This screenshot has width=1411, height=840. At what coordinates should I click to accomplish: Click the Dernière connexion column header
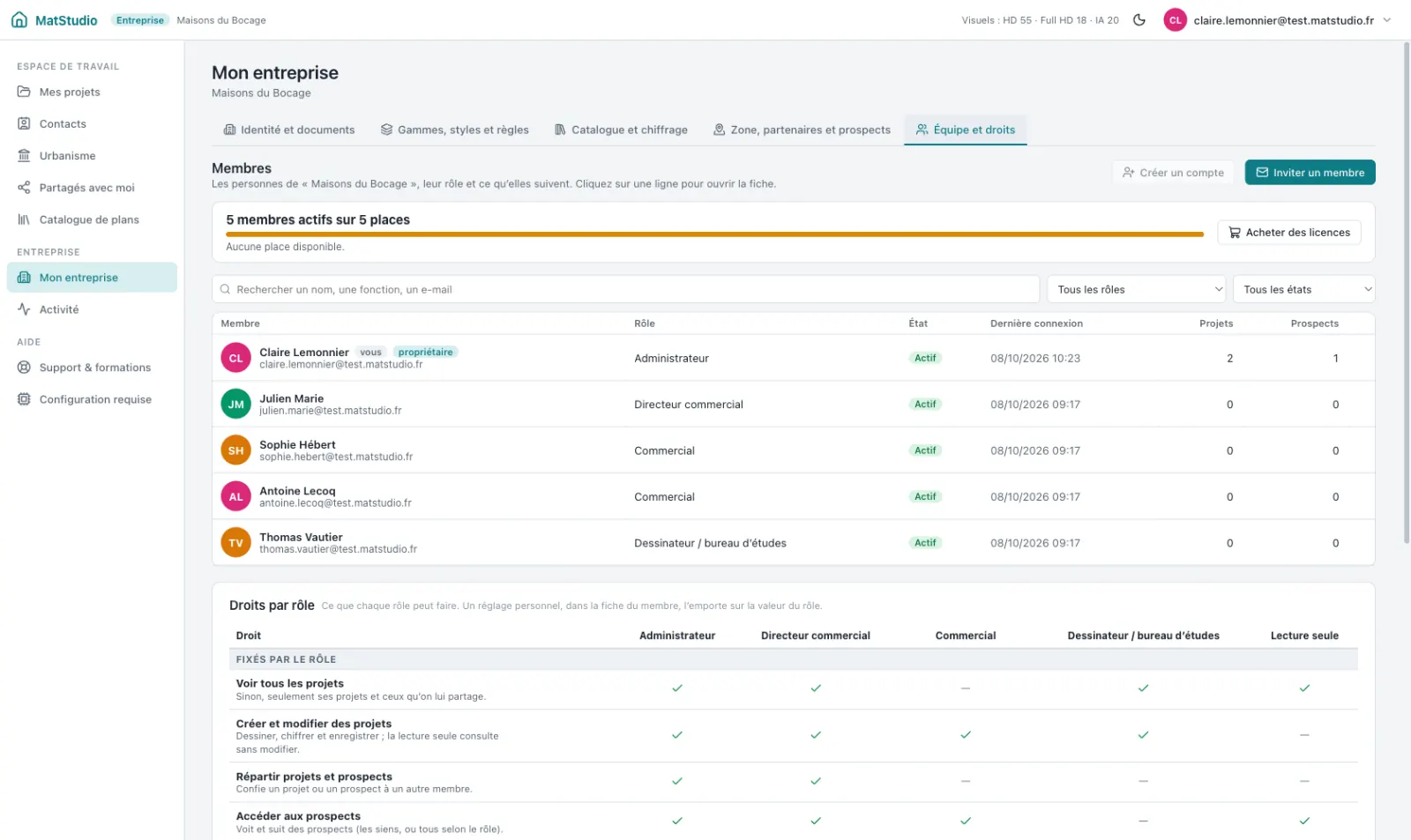1036,323
